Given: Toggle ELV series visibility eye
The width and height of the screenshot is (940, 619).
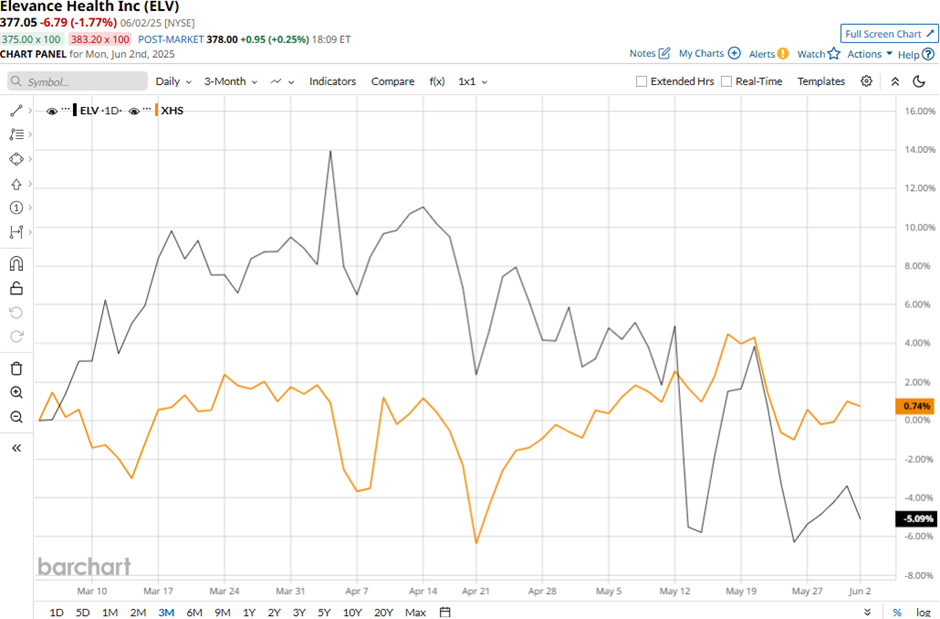Looking at the screenshot, I should (52, 111).
